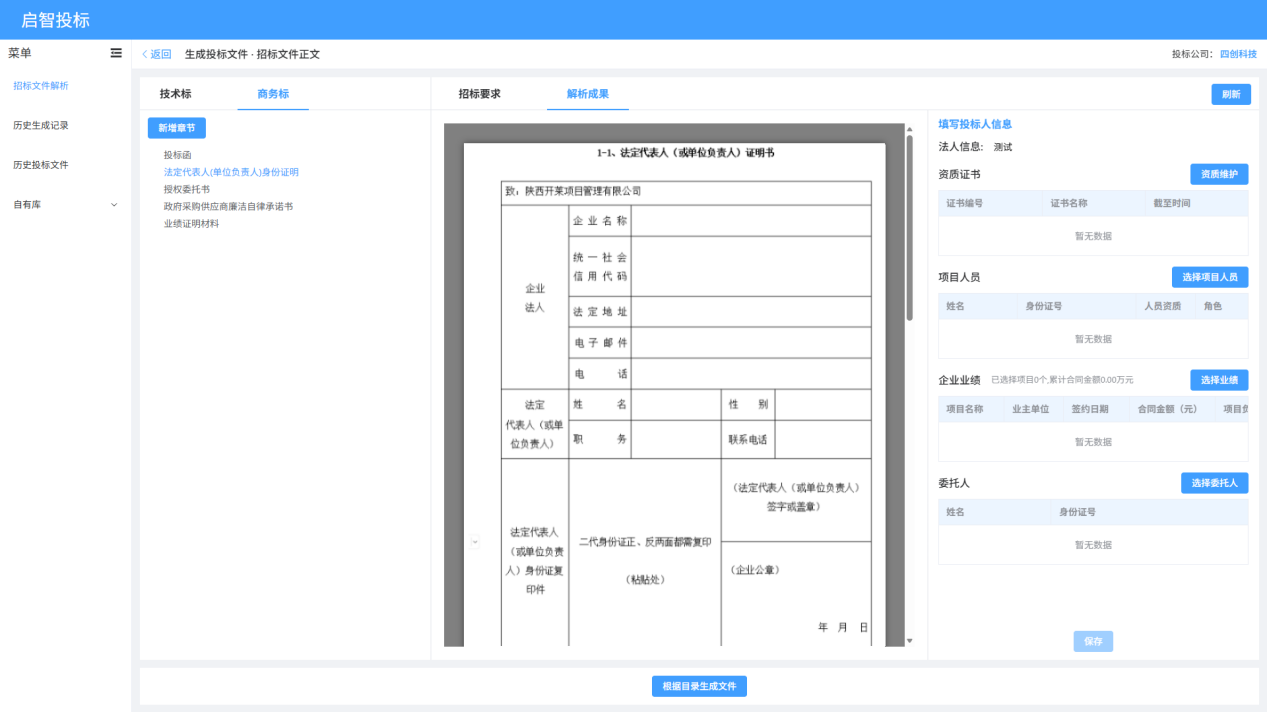Open the 授权委托书 chapter
Viewport: 1267px width, 712px height.
(187, 189)
